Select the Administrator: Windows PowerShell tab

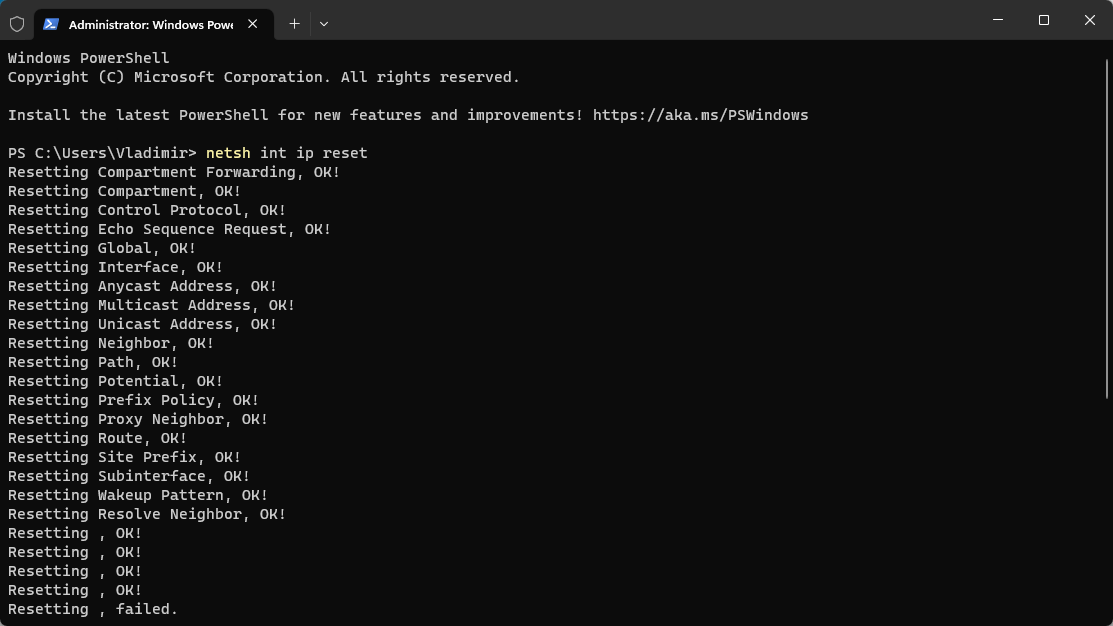(150, 24)
